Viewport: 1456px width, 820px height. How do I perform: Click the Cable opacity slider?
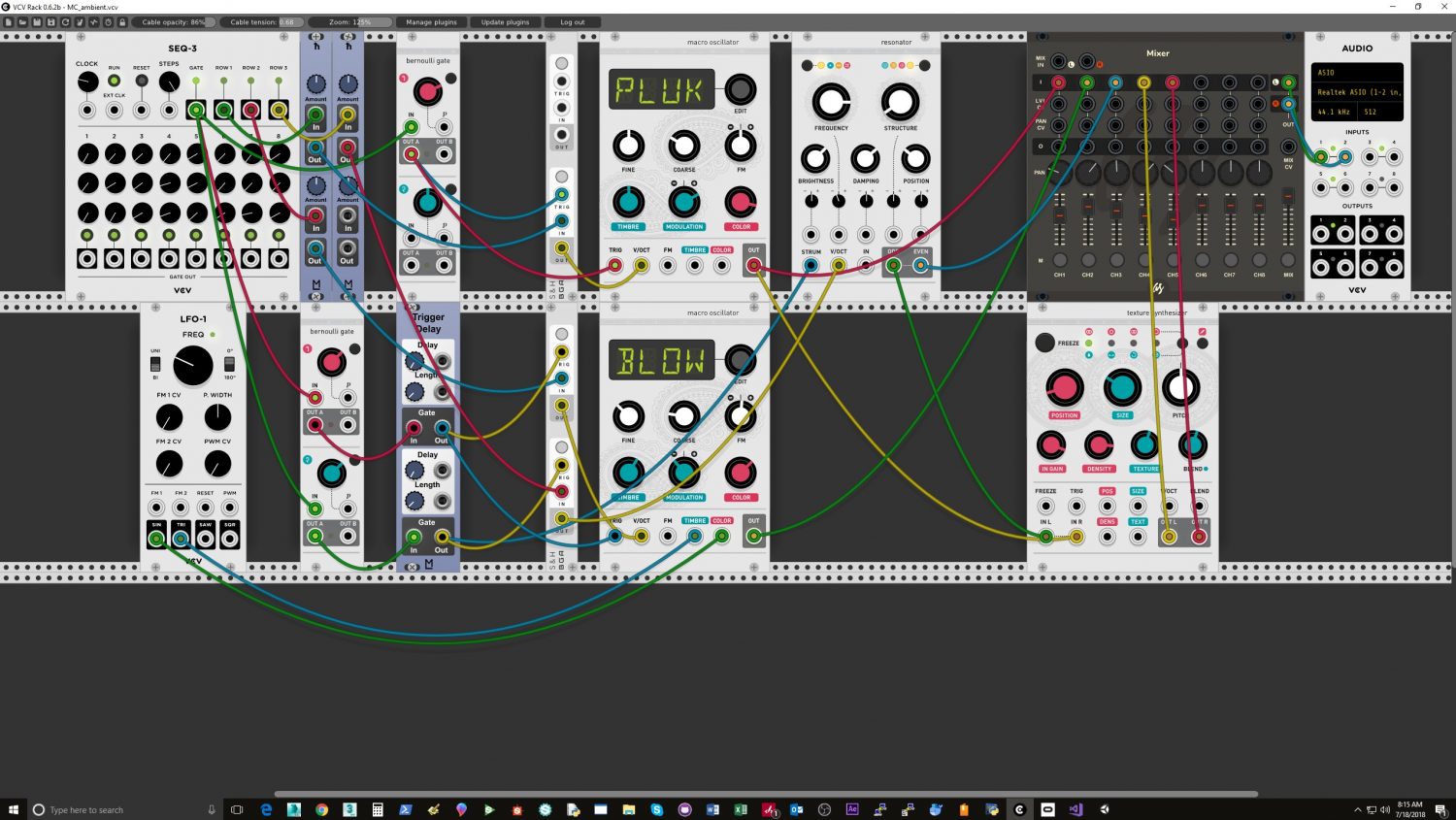click(174, 22)
